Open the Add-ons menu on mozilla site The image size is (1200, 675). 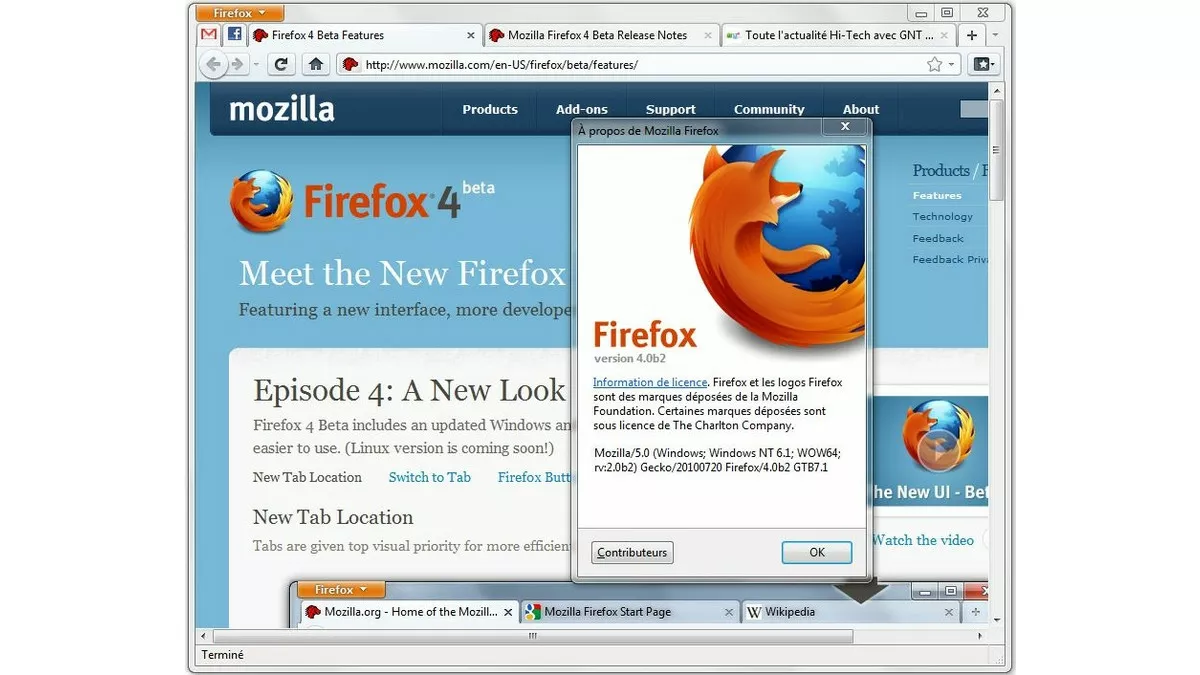[x=581, y=109]
